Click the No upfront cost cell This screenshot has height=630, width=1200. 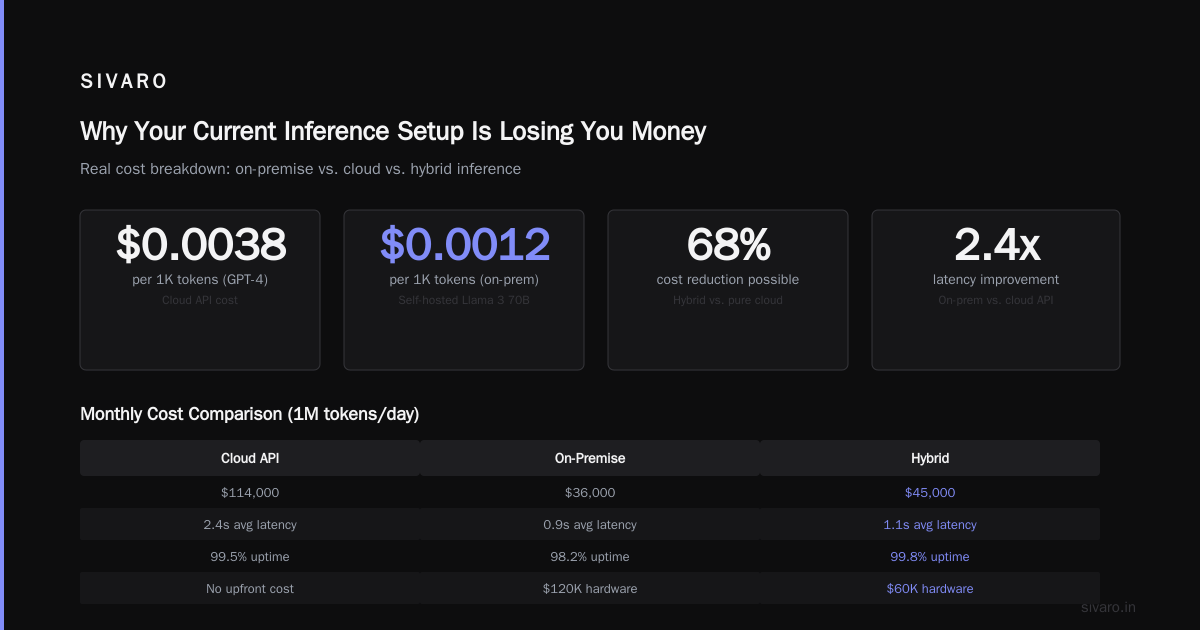coord(250,588)
